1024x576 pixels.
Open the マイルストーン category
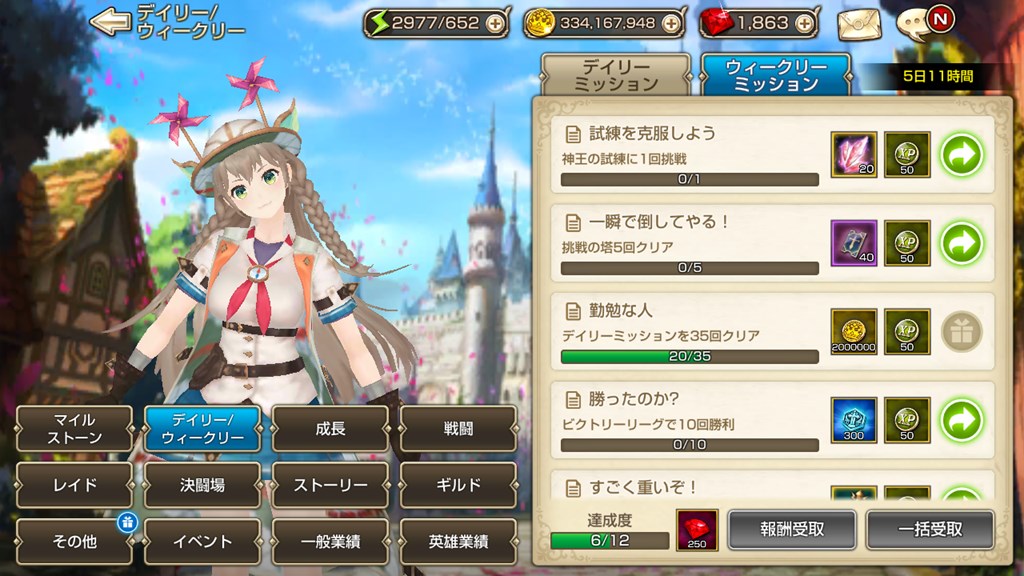point(74,428)
